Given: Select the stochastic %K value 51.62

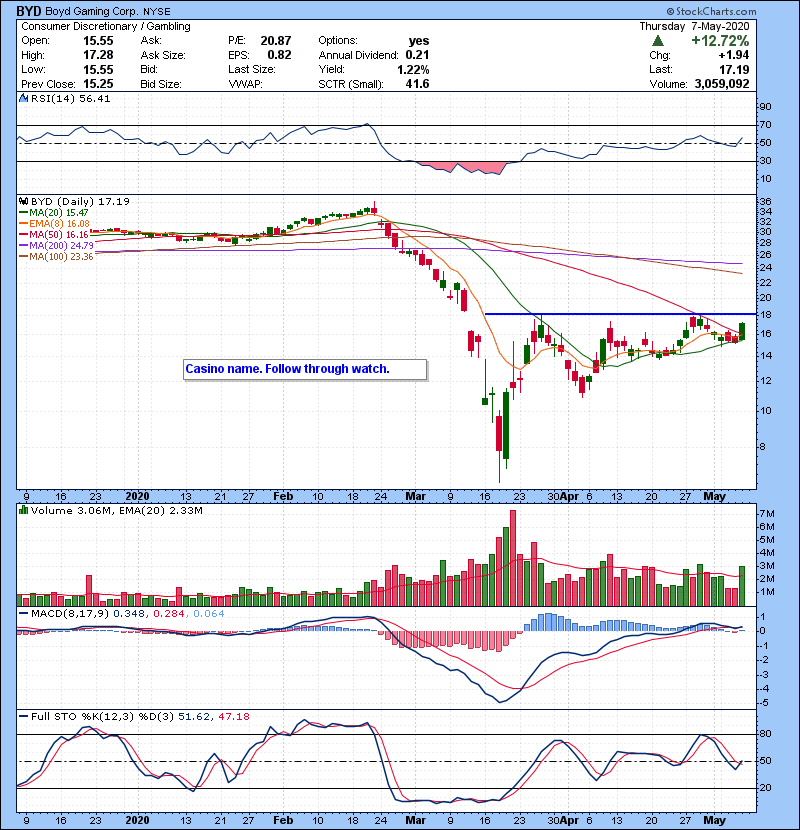Looking at the screenshot, I should click(x=194, y=717).
